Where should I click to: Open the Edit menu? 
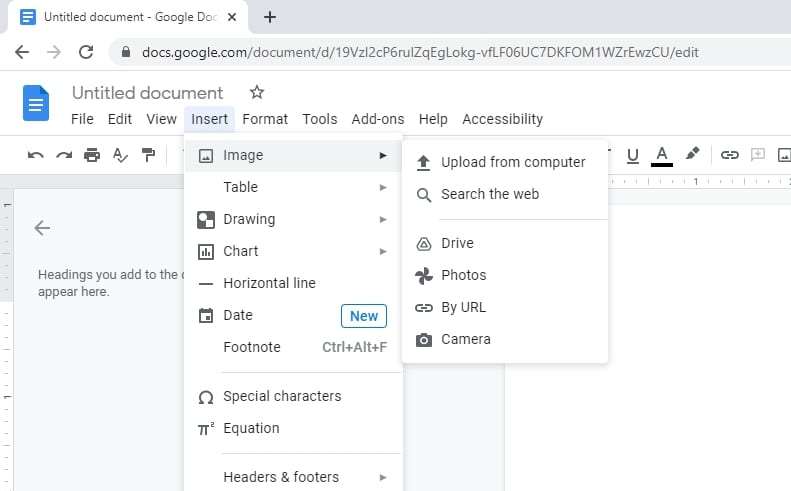[120, 119]
